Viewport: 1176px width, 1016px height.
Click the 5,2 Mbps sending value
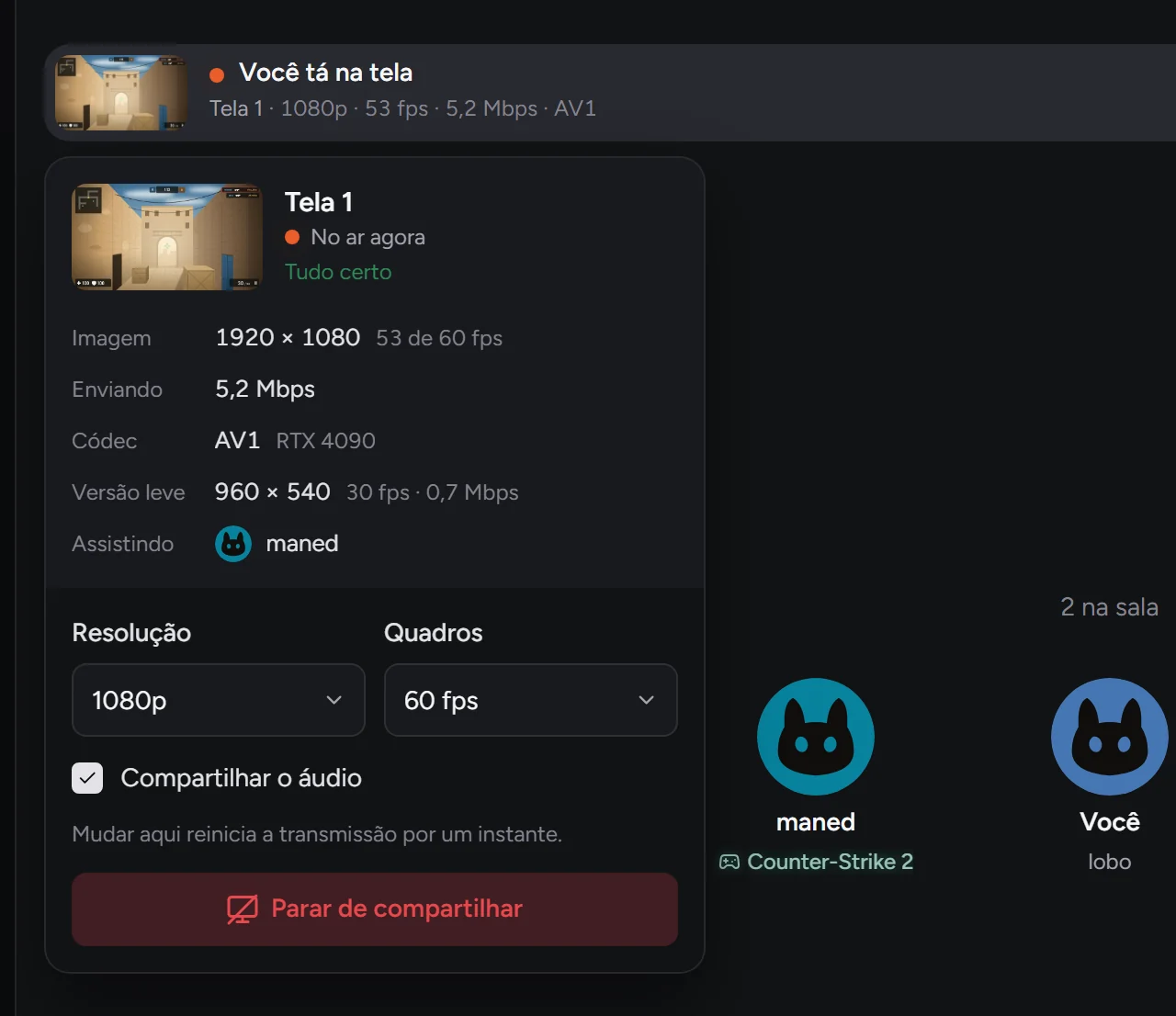pyautogui.click(x=265, y=389)
